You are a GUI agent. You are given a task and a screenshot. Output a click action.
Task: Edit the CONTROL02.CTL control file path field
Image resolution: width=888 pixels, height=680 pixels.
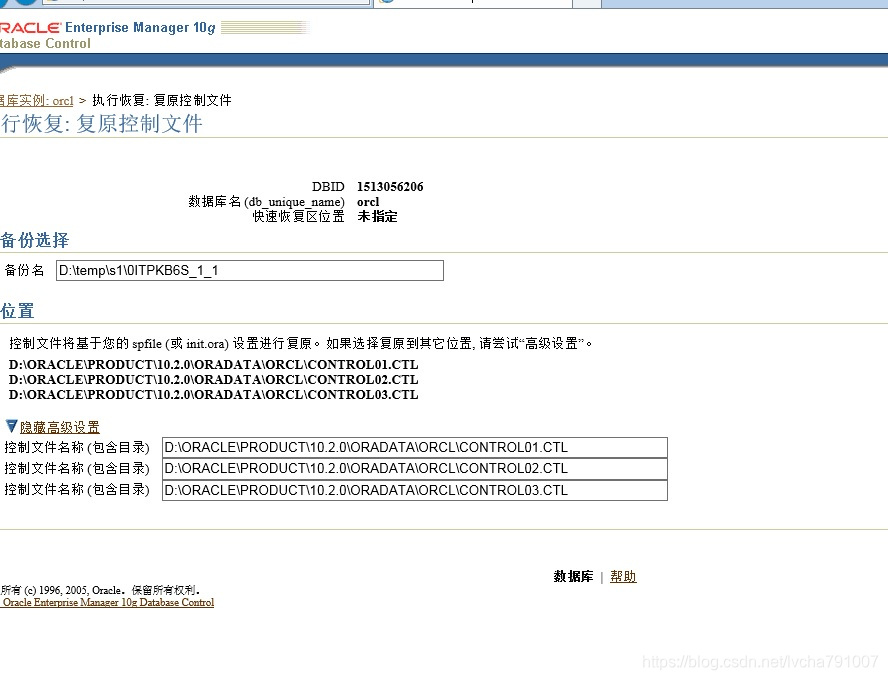click(415, 468)
